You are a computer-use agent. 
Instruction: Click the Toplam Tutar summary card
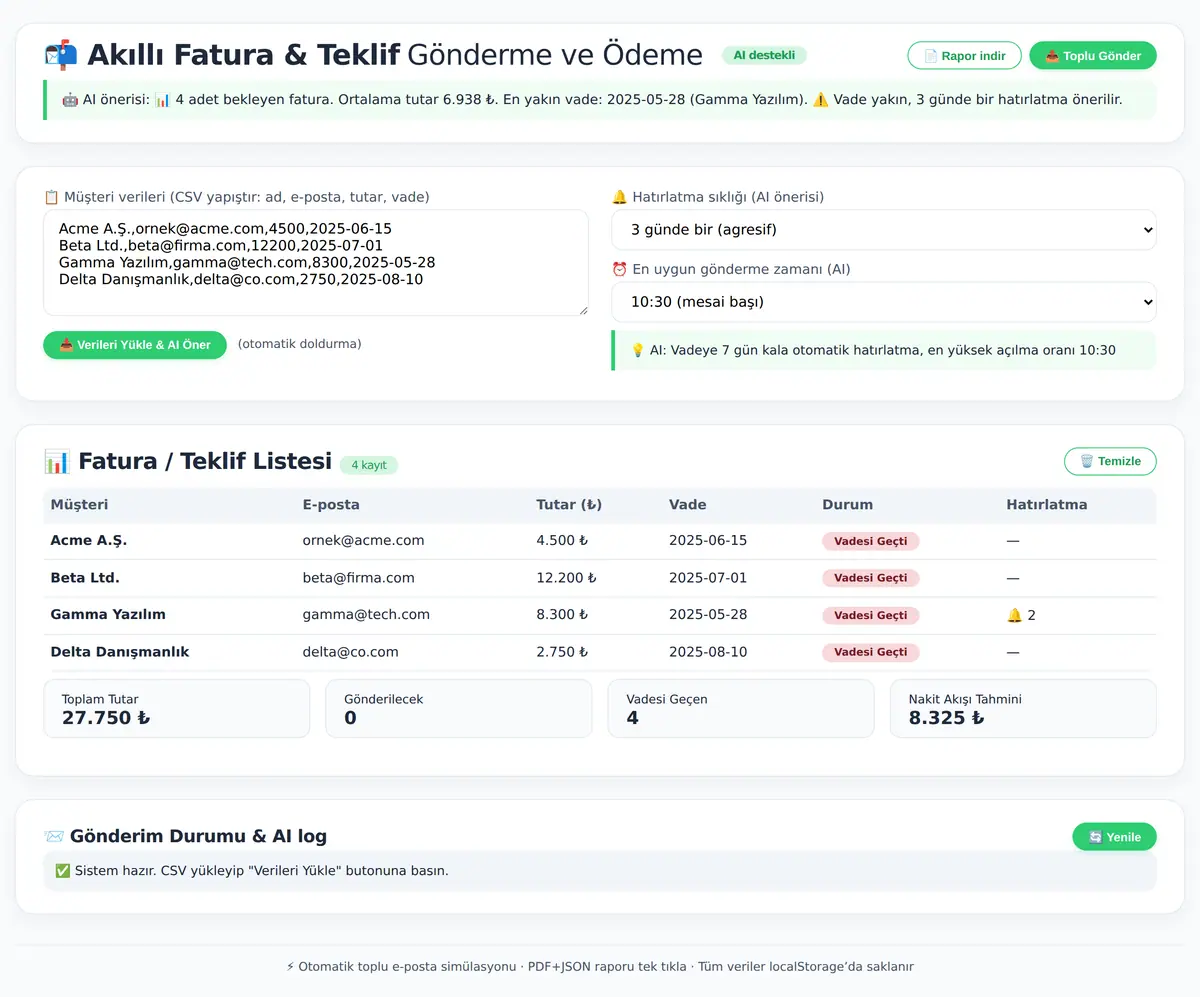tap(177, 709)
